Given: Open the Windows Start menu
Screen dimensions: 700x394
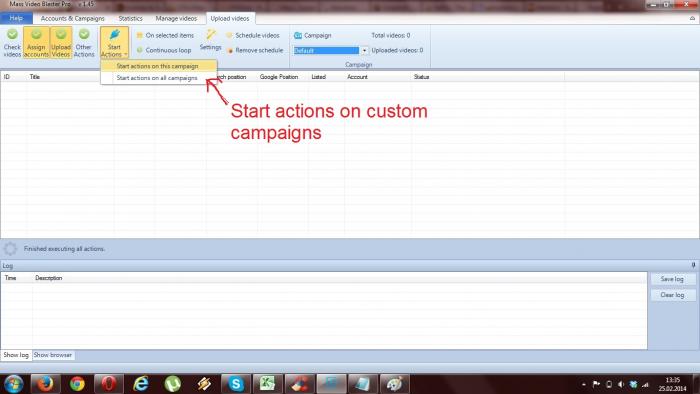Looking at the screenshot, I should (13, 384).
